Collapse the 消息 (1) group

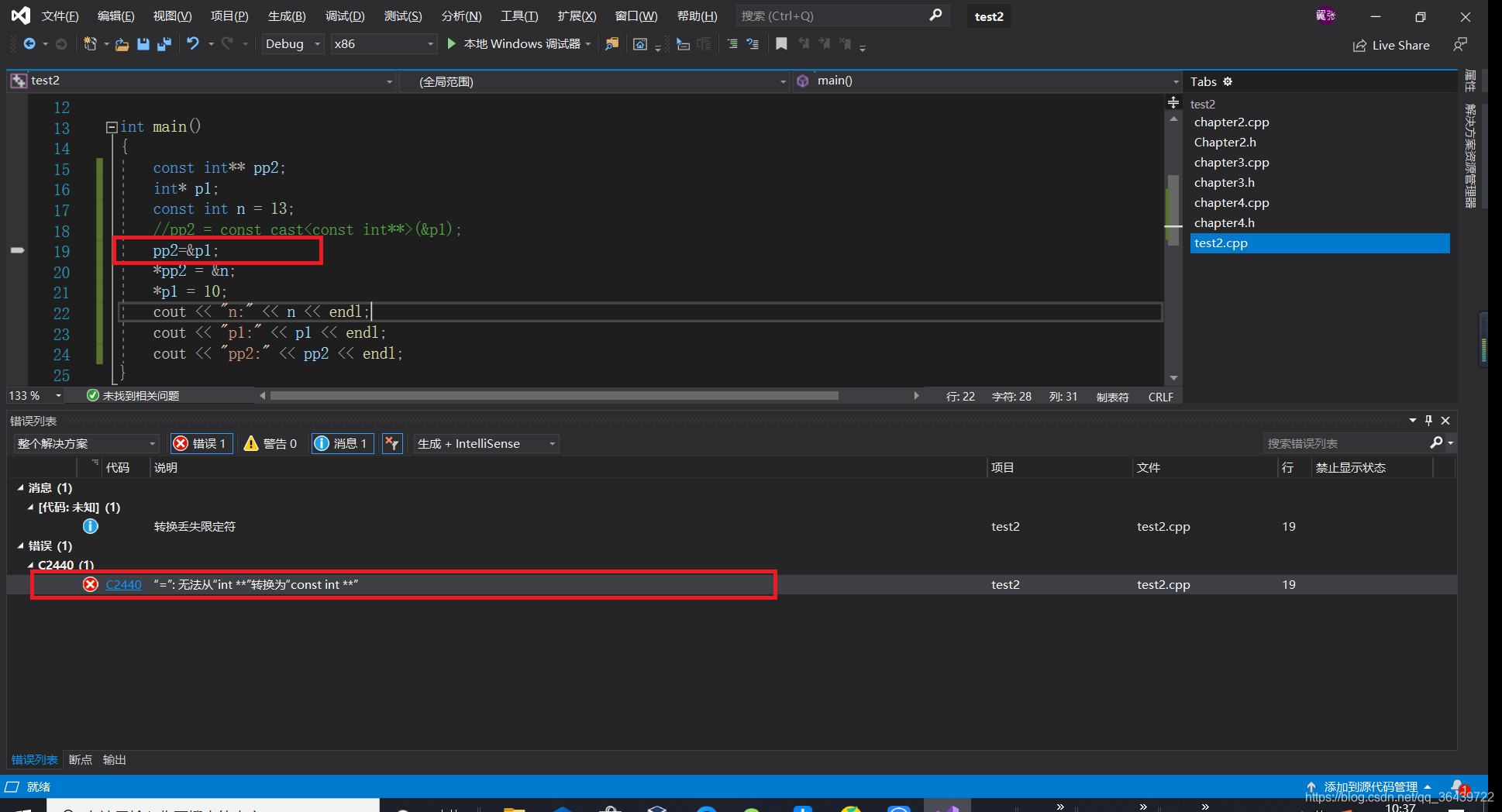tap(20, 487)
